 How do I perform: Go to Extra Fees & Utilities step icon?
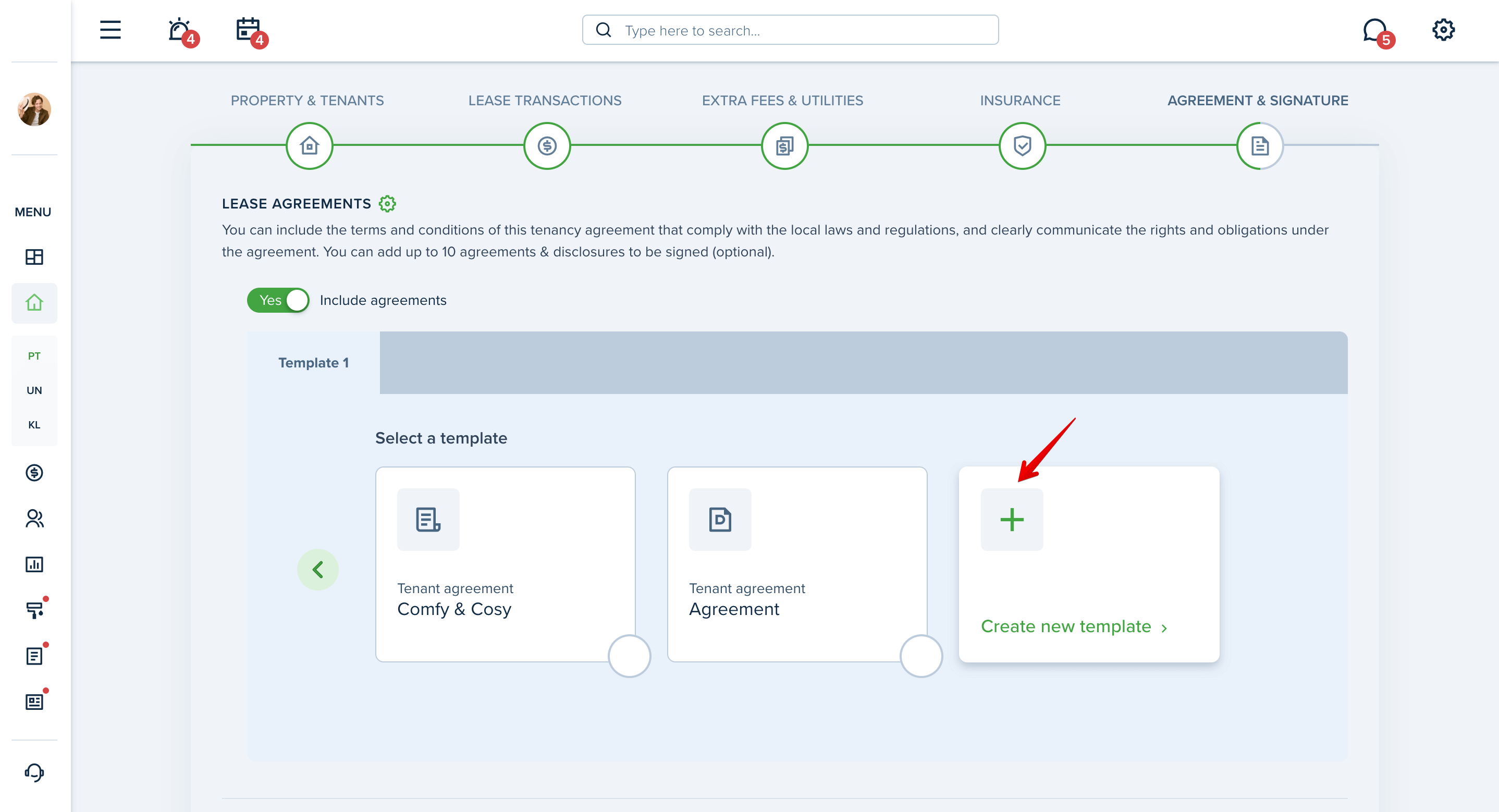click(785, 145)
